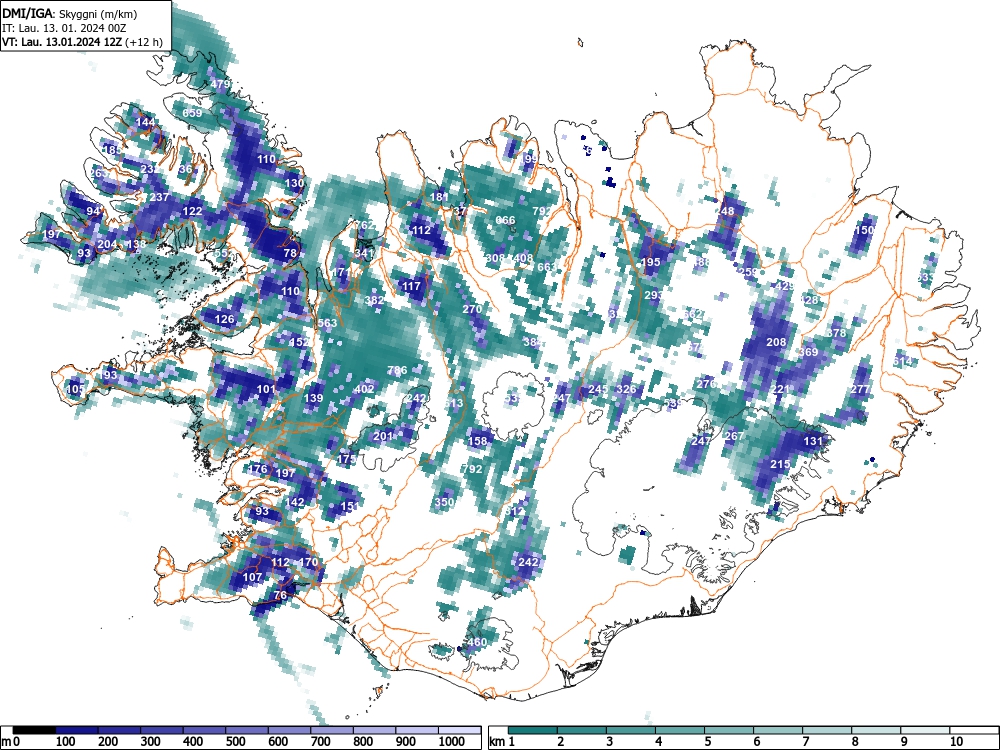Click the visibility value 204
Screen dimensions: 1000x750
pyautogui.click(x=107, y=244)
